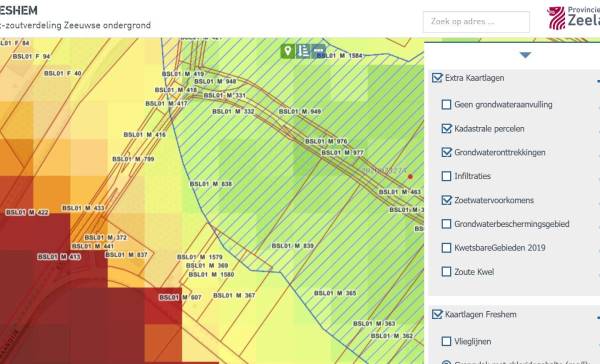Click parcel label BSL01 M 838
This screenshot has width=600, height=364.
point(211,184)
